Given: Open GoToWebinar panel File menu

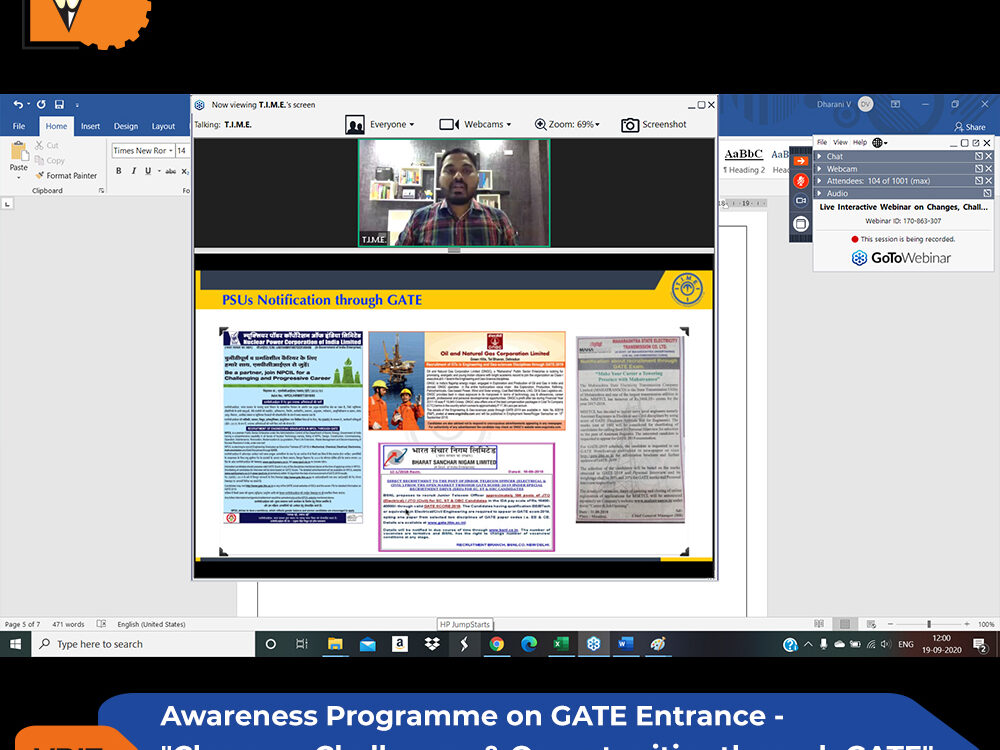Looking at the screenshot, I should [x=822, y=142].
